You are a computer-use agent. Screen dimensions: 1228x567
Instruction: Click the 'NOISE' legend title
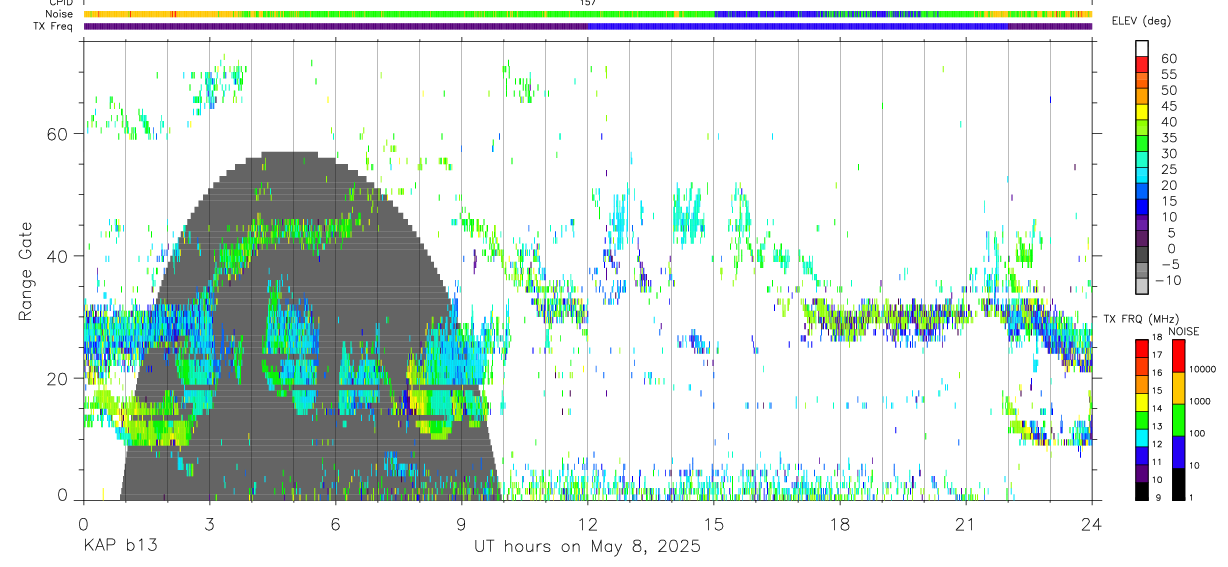click(1183, 331)
